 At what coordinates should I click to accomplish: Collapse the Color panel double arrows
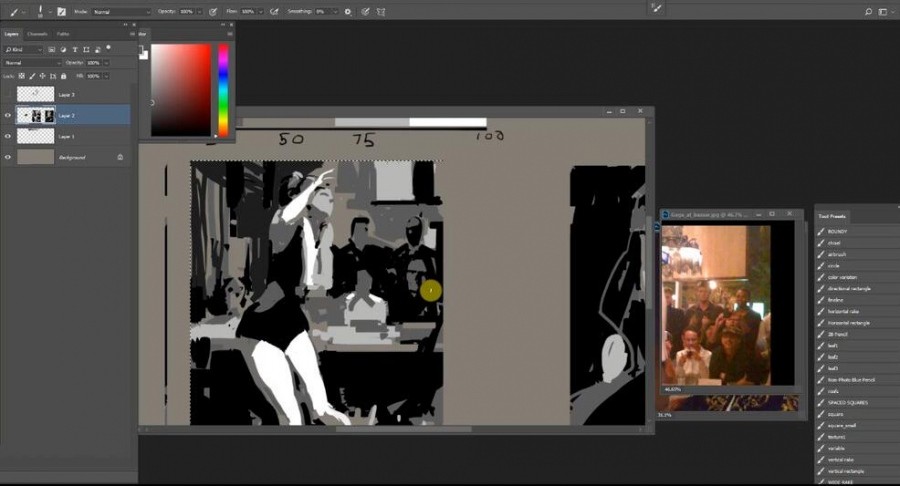pos(223,25)
